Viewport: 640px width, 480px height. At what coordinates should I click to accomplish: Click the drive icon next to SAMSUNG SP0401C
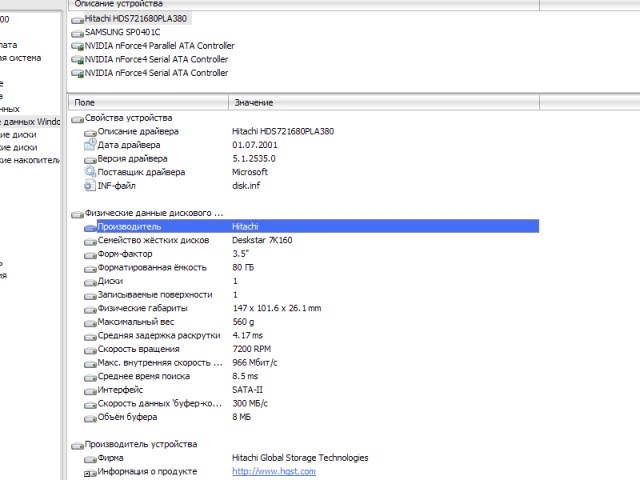pos(77,33)
